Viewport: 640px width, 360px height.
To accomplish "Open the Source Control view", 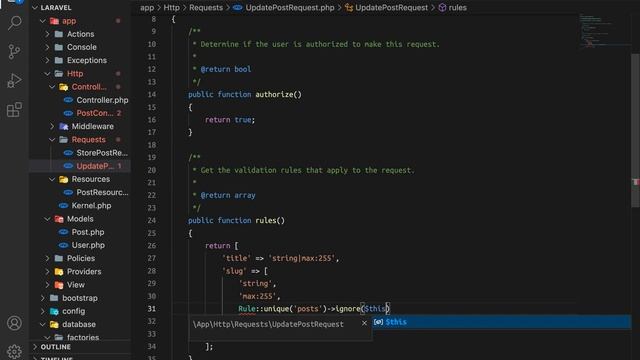I will 14,51.
